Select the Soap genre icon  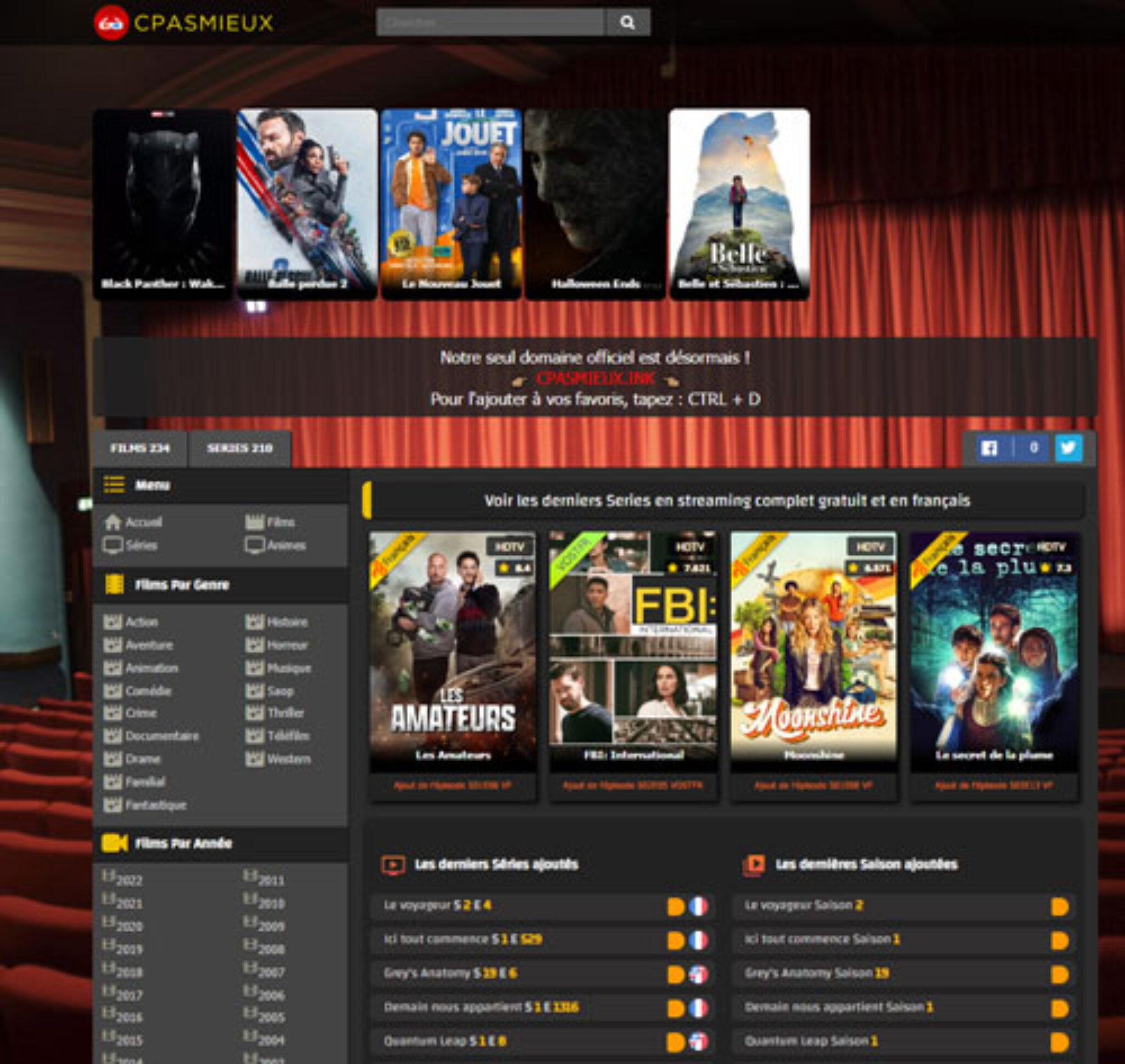[x=254, y=690]
